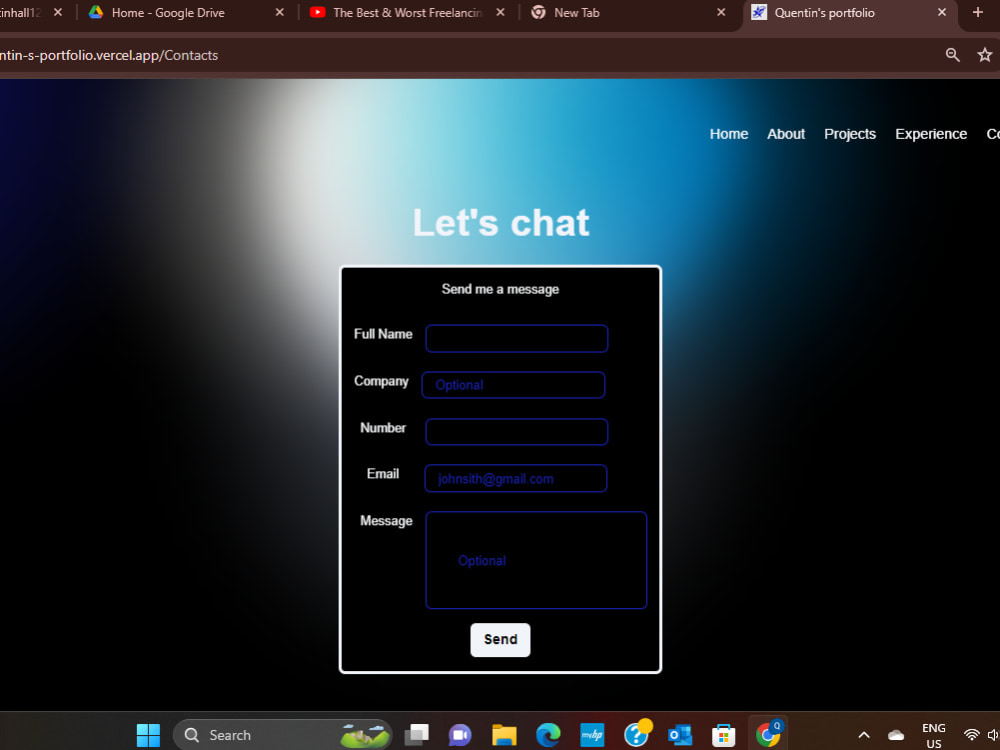Image resolution: width=1000 pixels, height=750 pixels.
Task: Open Task View from taskbar
Action: click(417, 735)
